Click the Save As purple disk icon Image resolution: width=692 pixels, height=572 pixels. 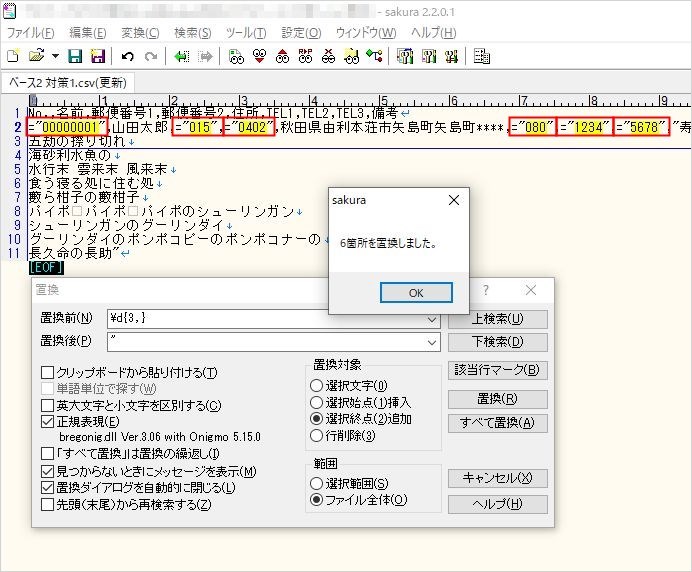click(98, 56)
